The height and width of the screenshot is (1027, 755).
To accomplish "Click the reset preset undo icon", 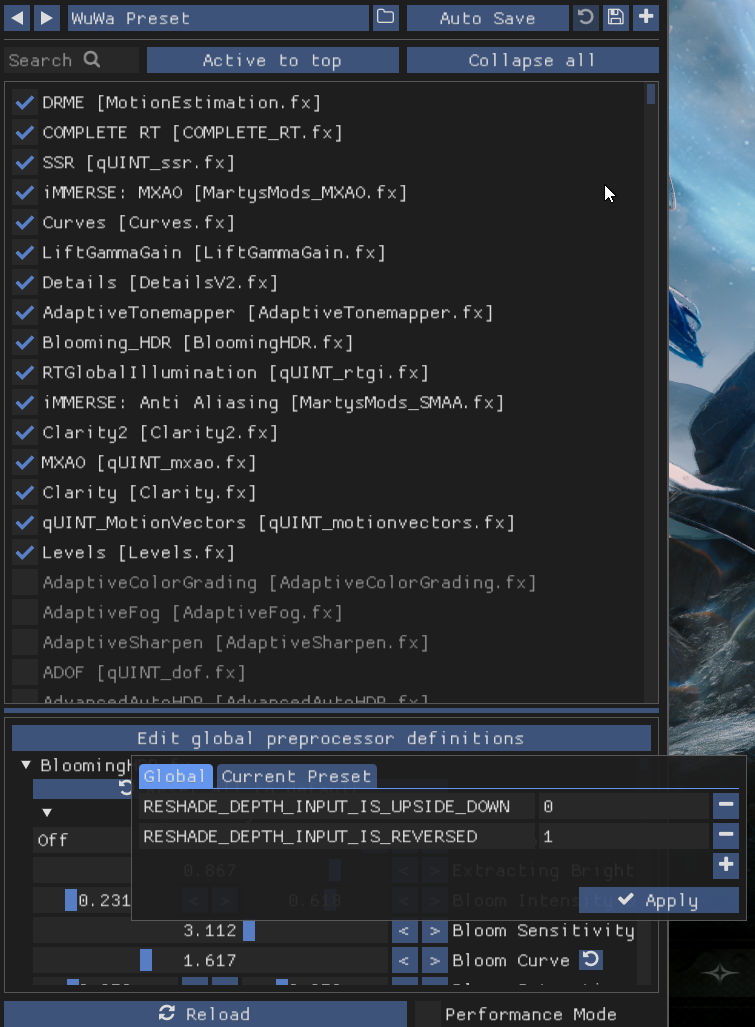I will 586,18.
